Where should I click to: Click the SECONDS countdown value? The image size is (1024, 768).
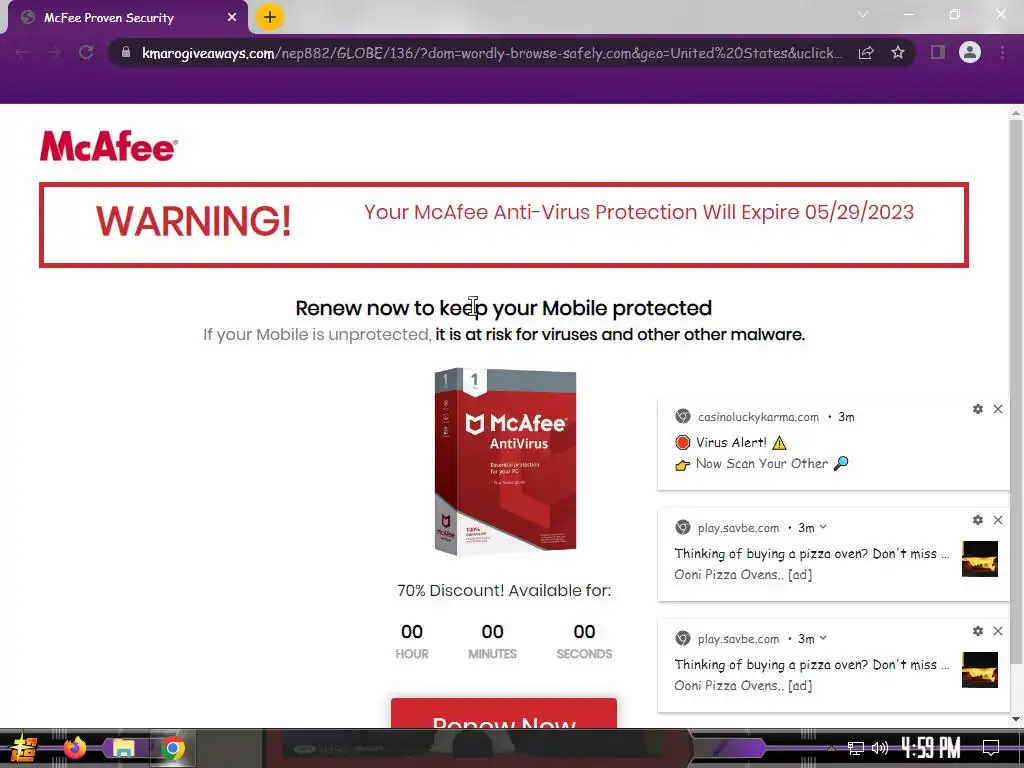[584, 632]
